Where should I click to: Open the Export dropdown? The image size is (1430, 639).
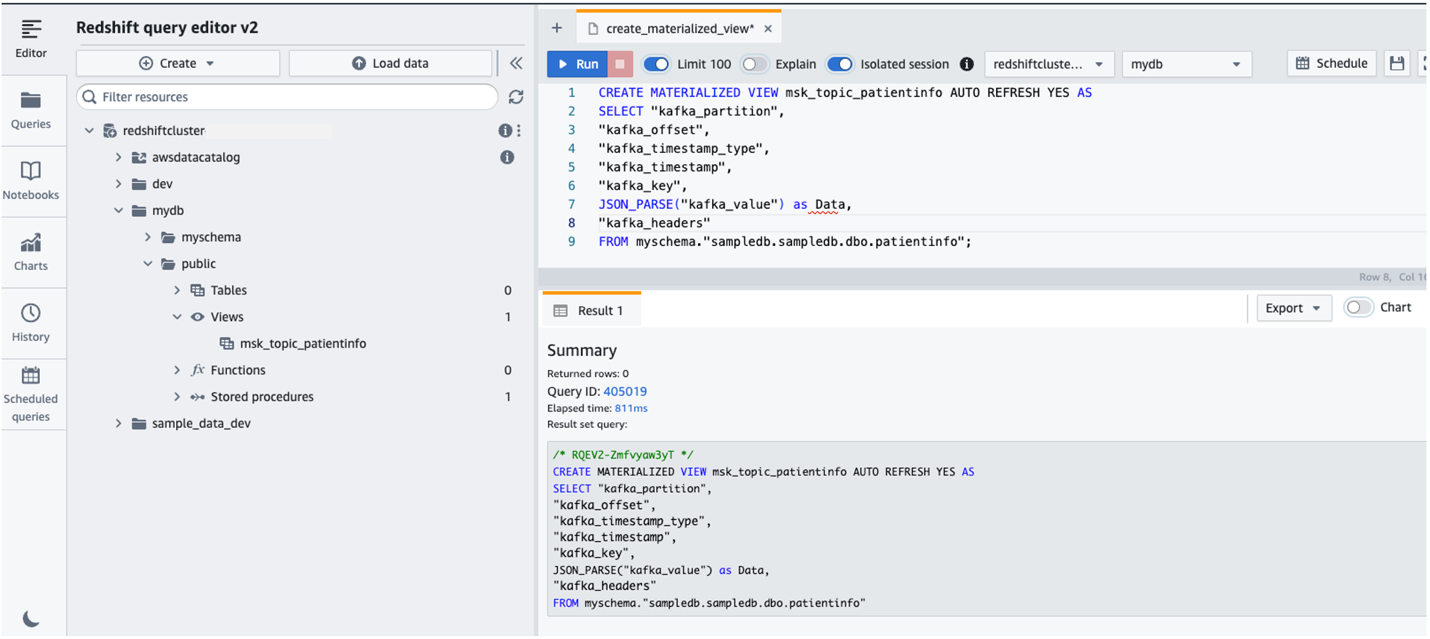coord(1293,308)
